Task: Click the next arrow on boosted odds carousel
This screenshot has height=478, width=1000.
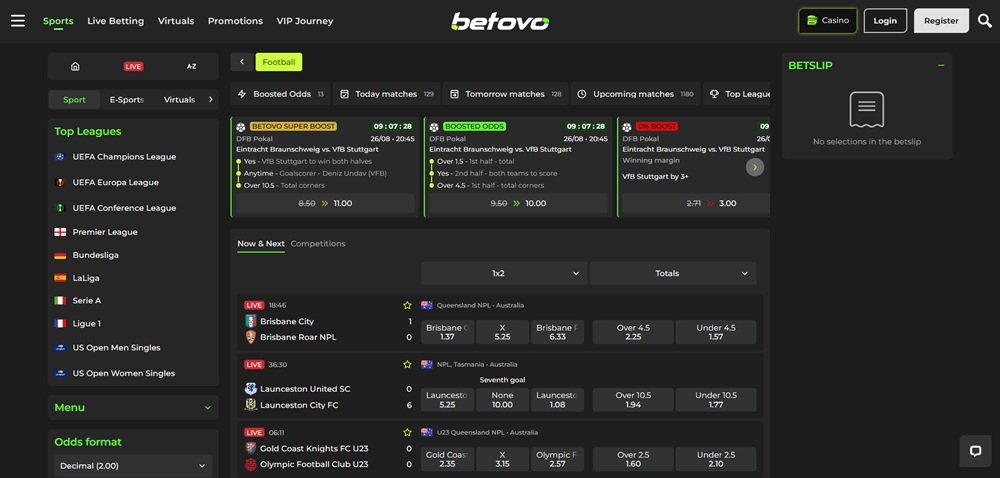Action: tap(755, 167)
